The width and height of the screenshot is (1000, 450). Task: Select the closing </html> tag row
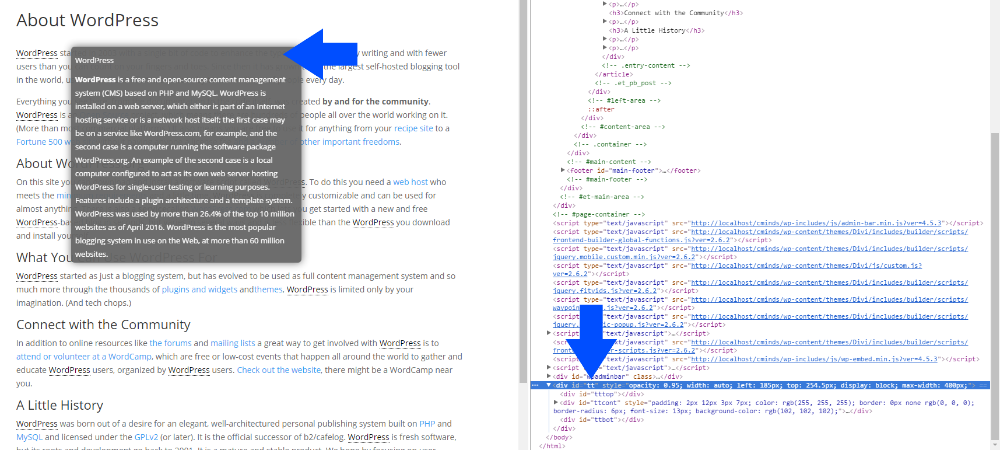tap(550, 446)
